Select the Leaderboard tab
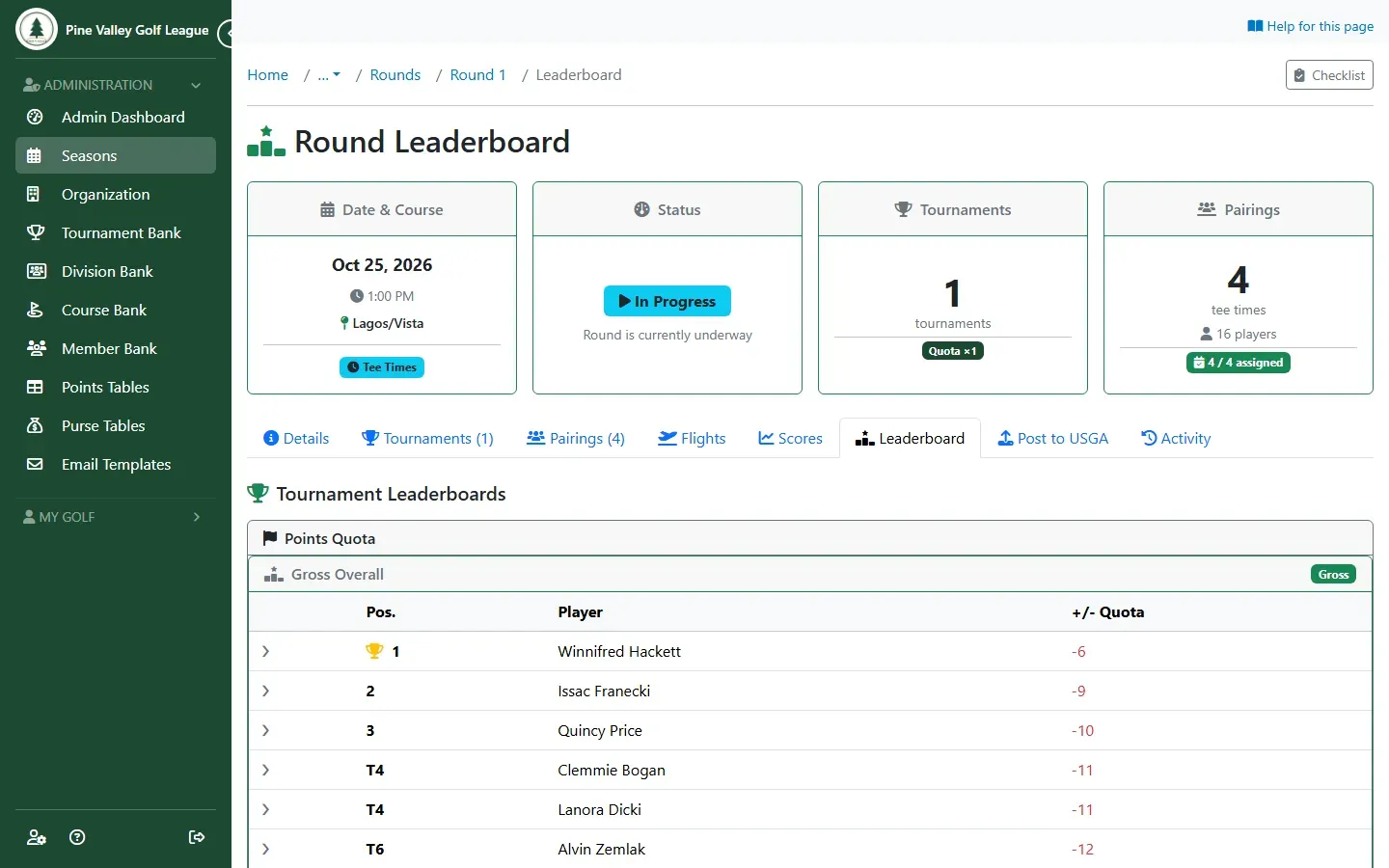The width and height of the screenshot is (1389, 868). [x=910, y=438]
